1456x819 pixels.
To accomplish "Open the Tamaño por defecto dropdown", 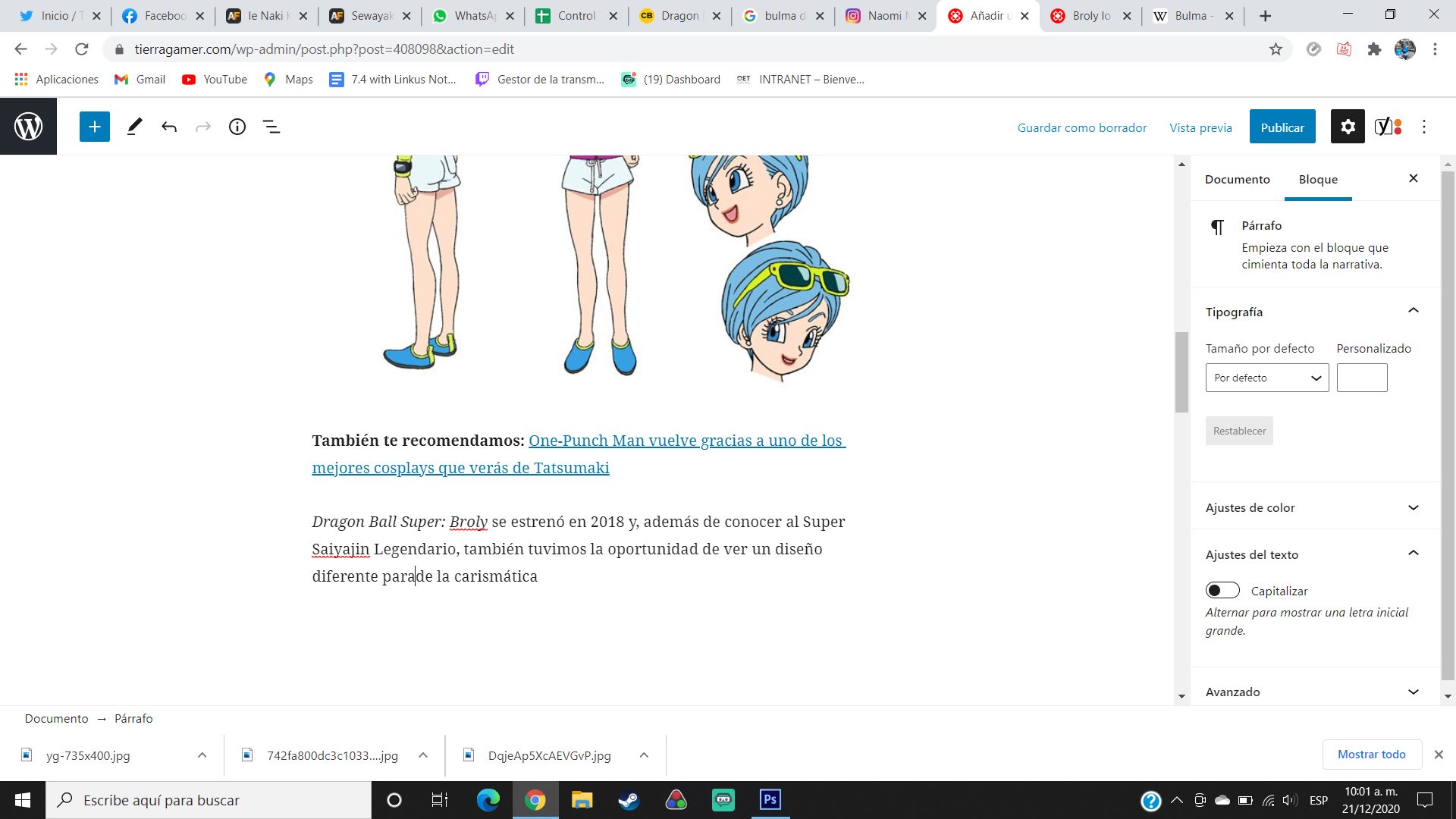I will (x=1266, y=378).
